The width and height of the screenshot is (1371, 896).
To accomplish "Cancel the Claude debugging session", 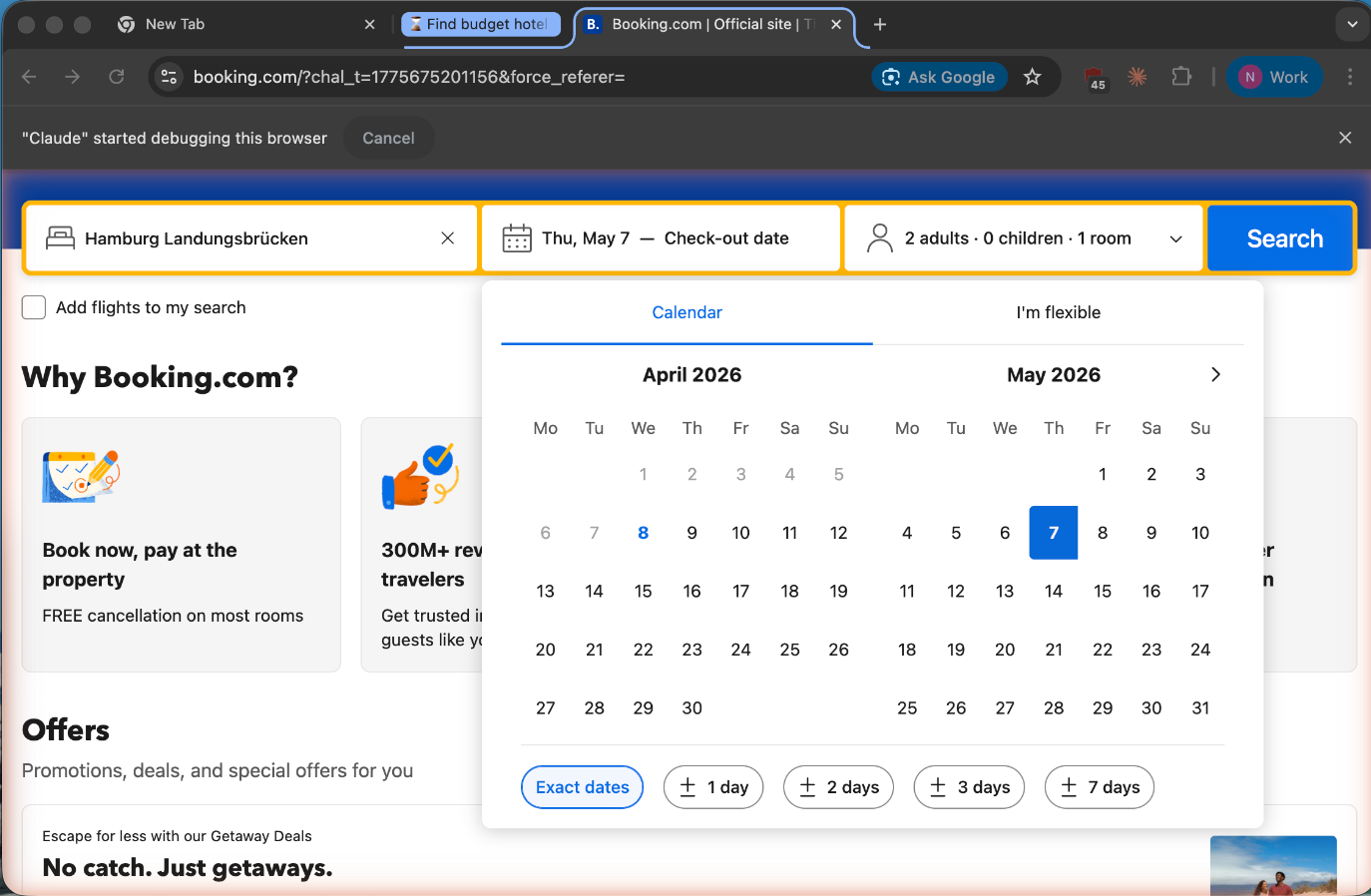I will 388,138.
